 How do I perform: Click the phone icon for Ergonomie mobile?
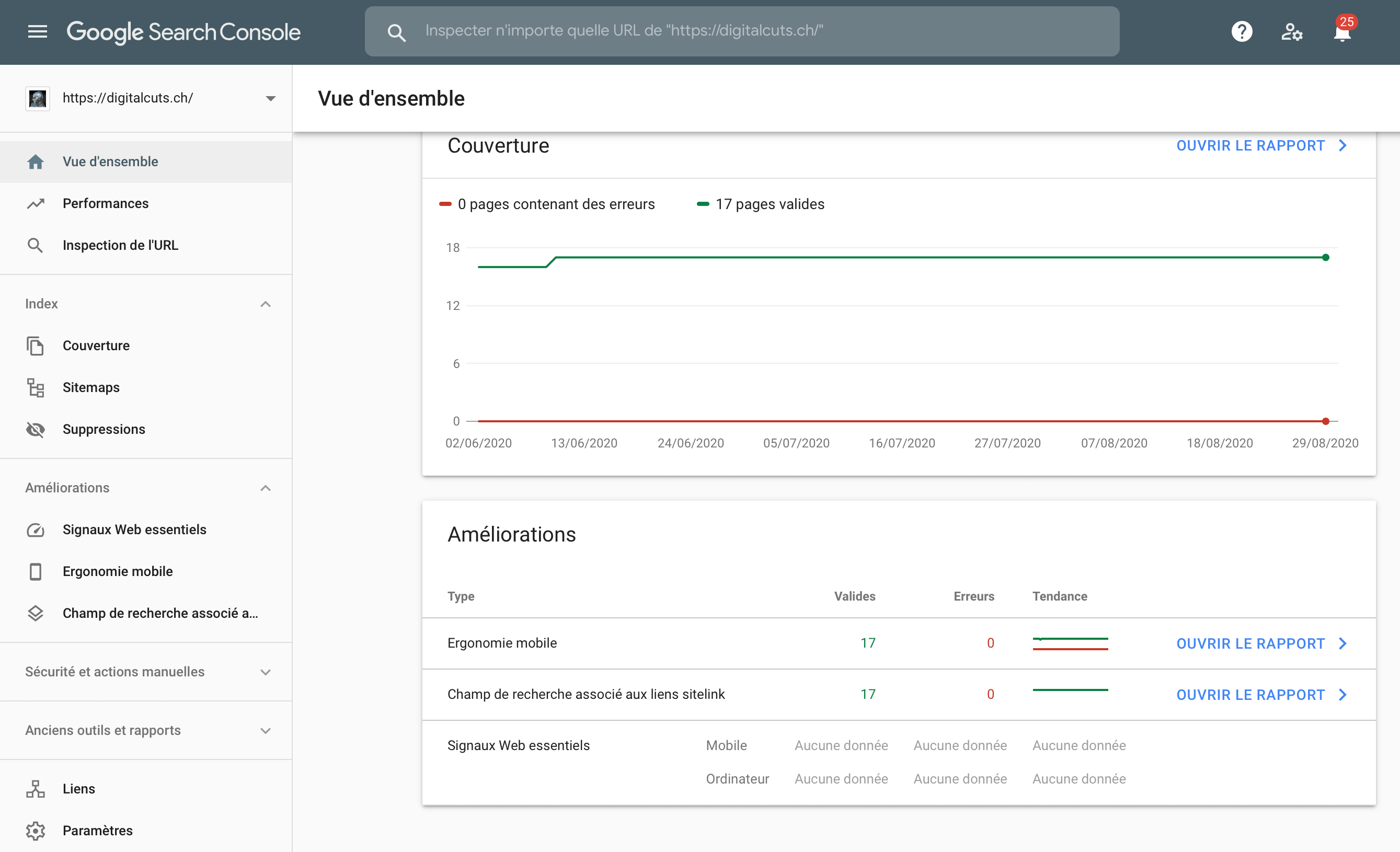[35, 571]
